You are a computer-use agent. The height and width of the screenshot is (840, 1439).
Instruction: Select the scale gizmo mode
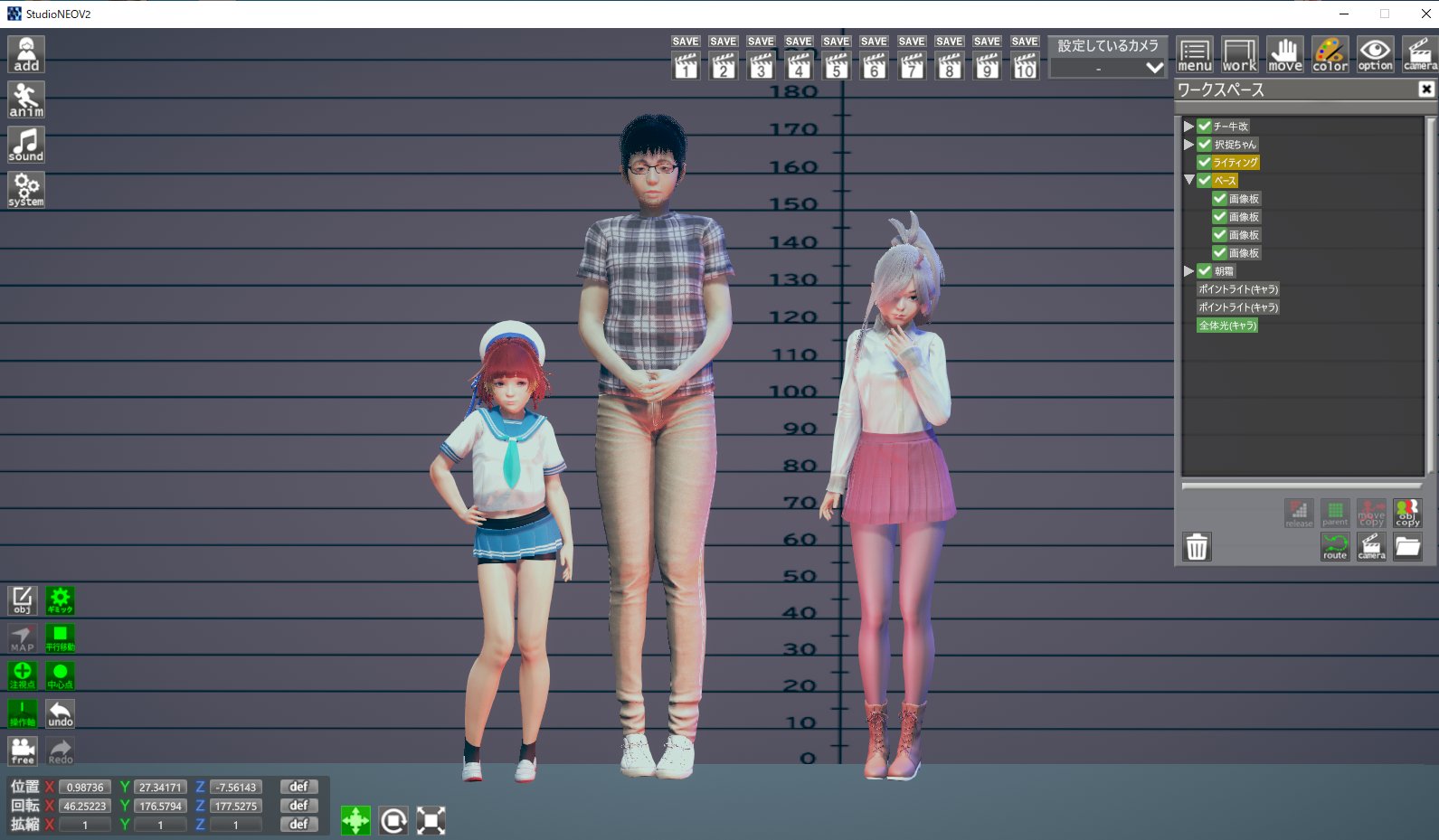(431, 820)
